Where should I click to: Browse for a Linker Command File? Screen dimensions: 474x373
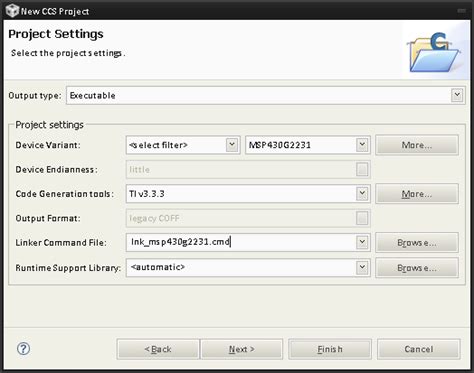click(x=417, y=242)
